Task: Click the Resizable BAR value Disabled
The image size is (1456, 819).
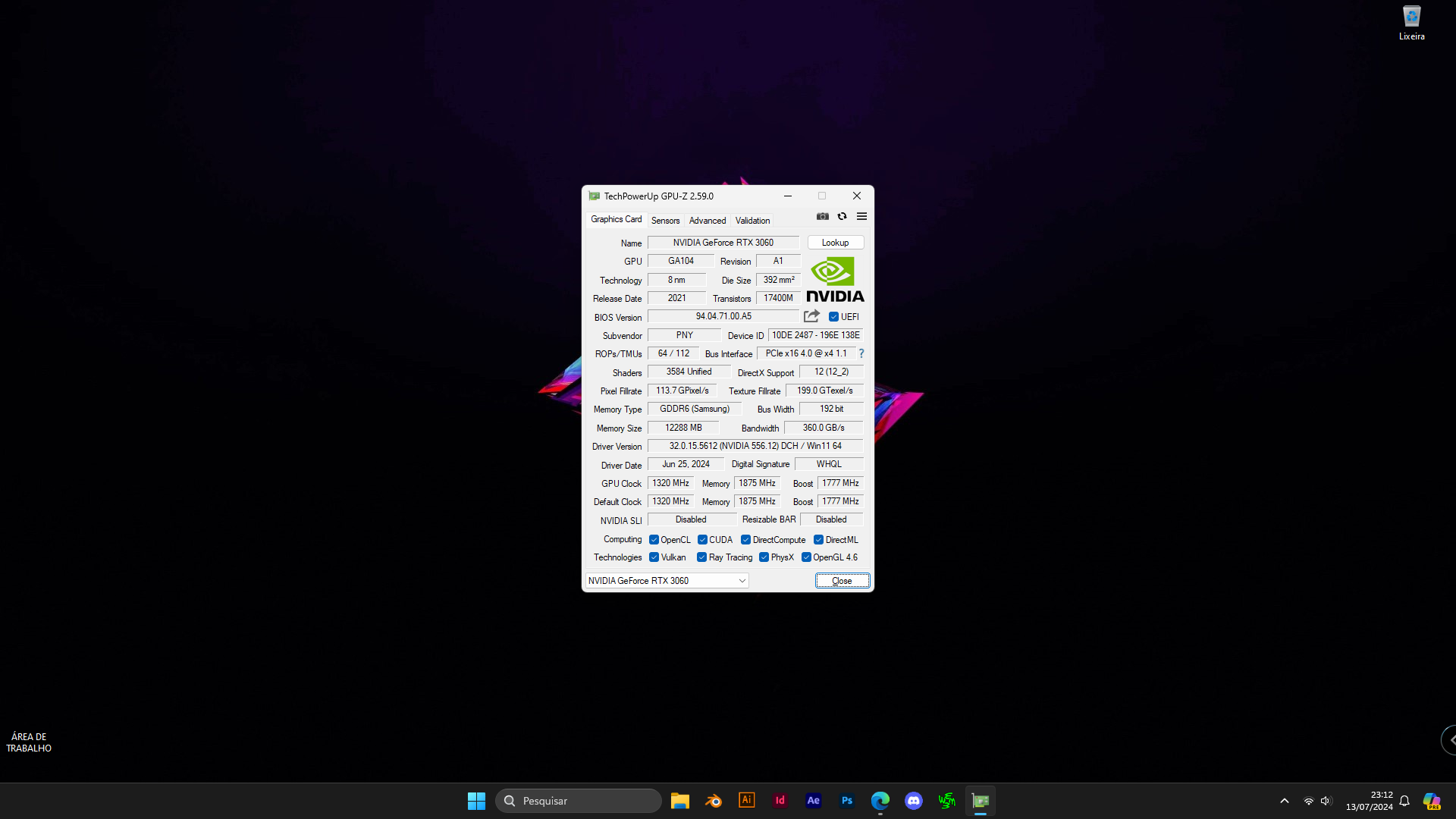Action: [831, 519]
